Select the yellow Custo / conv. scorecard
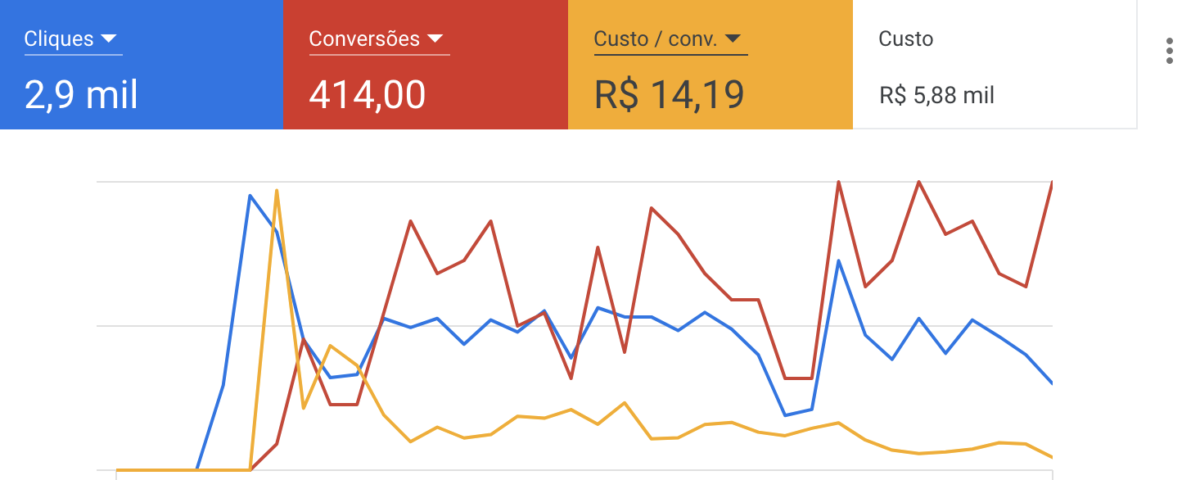 [710, 64]
